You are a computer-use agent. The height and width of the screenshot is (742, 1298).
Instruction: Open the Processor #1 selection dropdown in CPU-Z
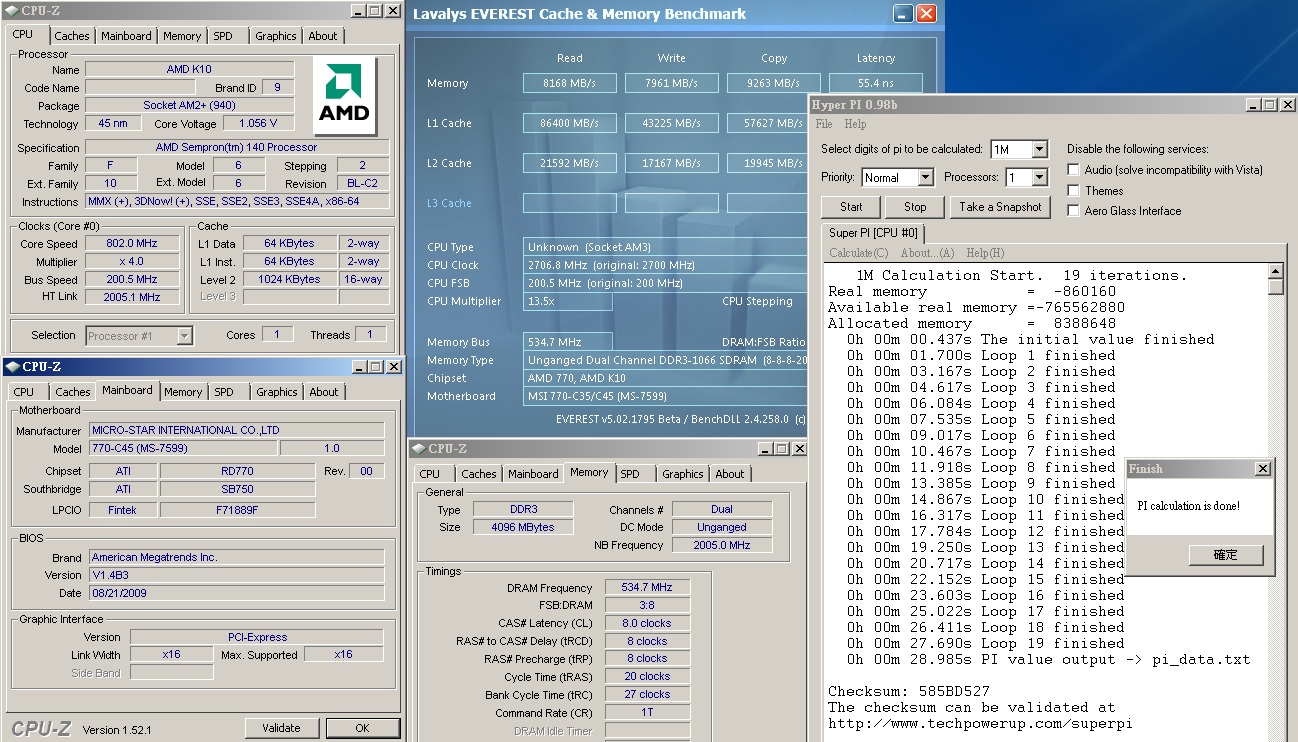coord(184,336)
